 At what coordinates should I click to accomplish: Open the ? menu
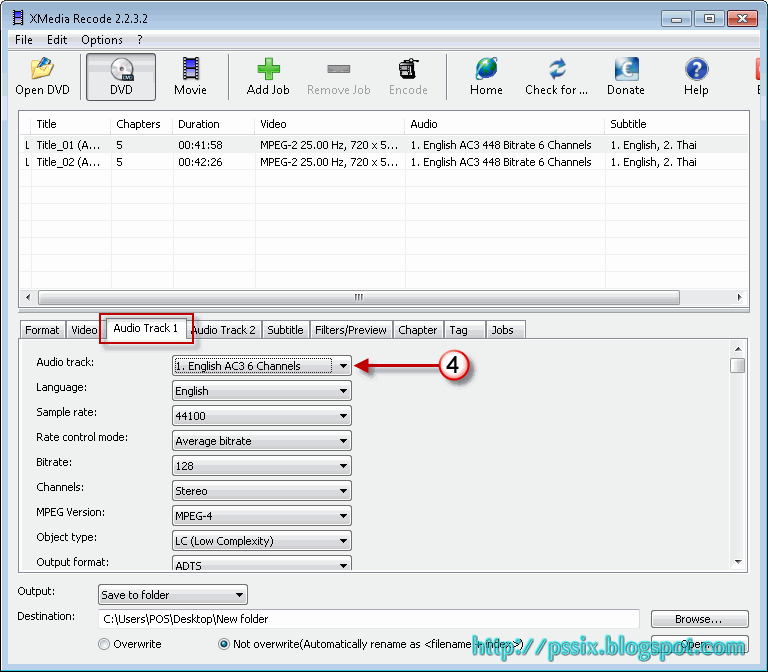pos(140,40)
